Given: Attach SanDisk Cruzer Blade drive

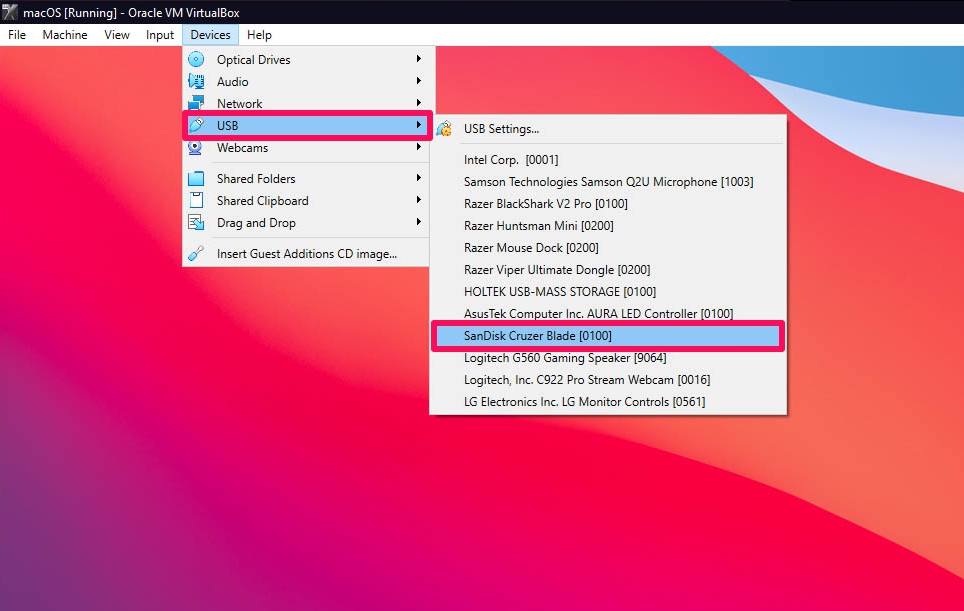Looking at the screenshot, I should point(607,336).
